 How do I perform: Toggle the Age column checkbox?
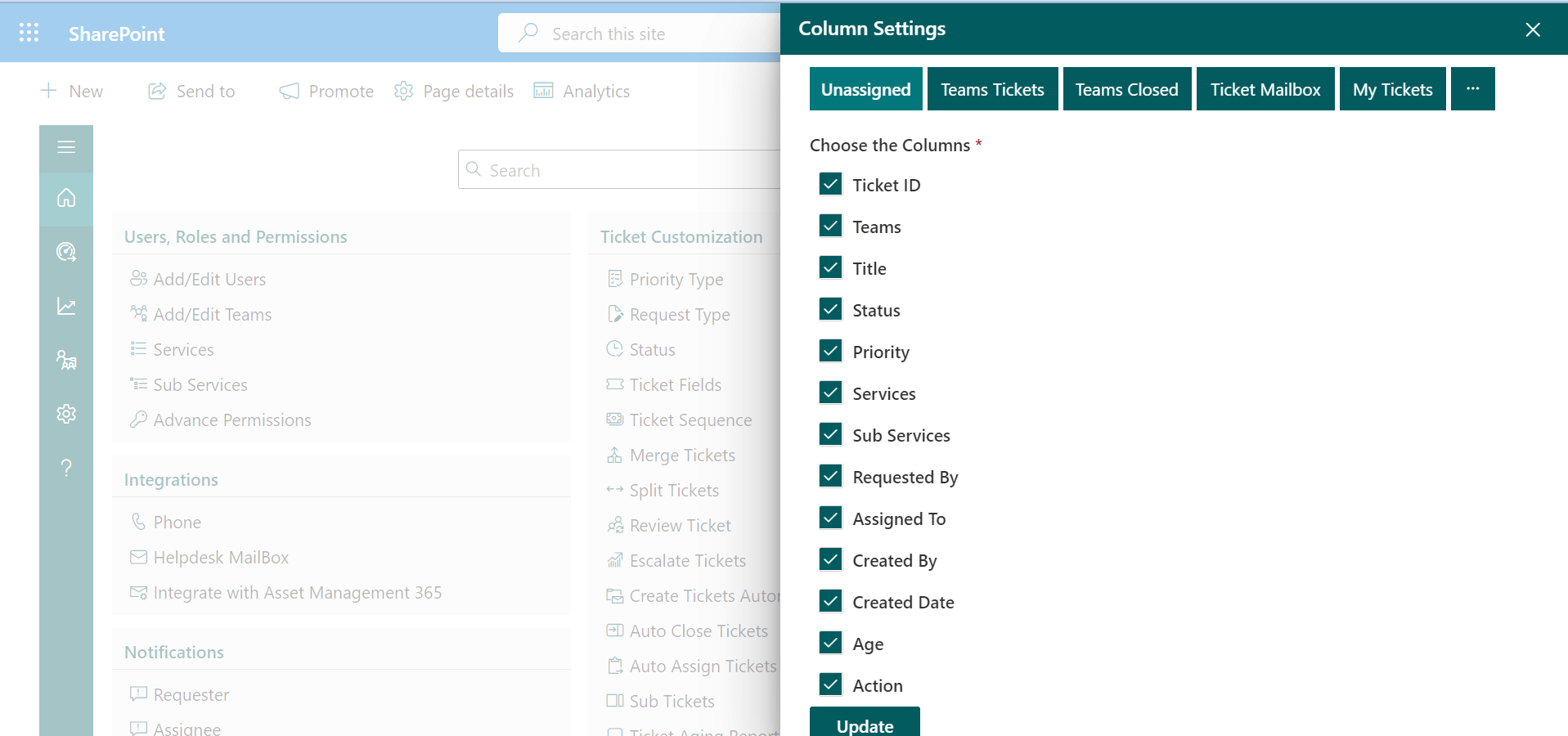(x=831, y=643)
